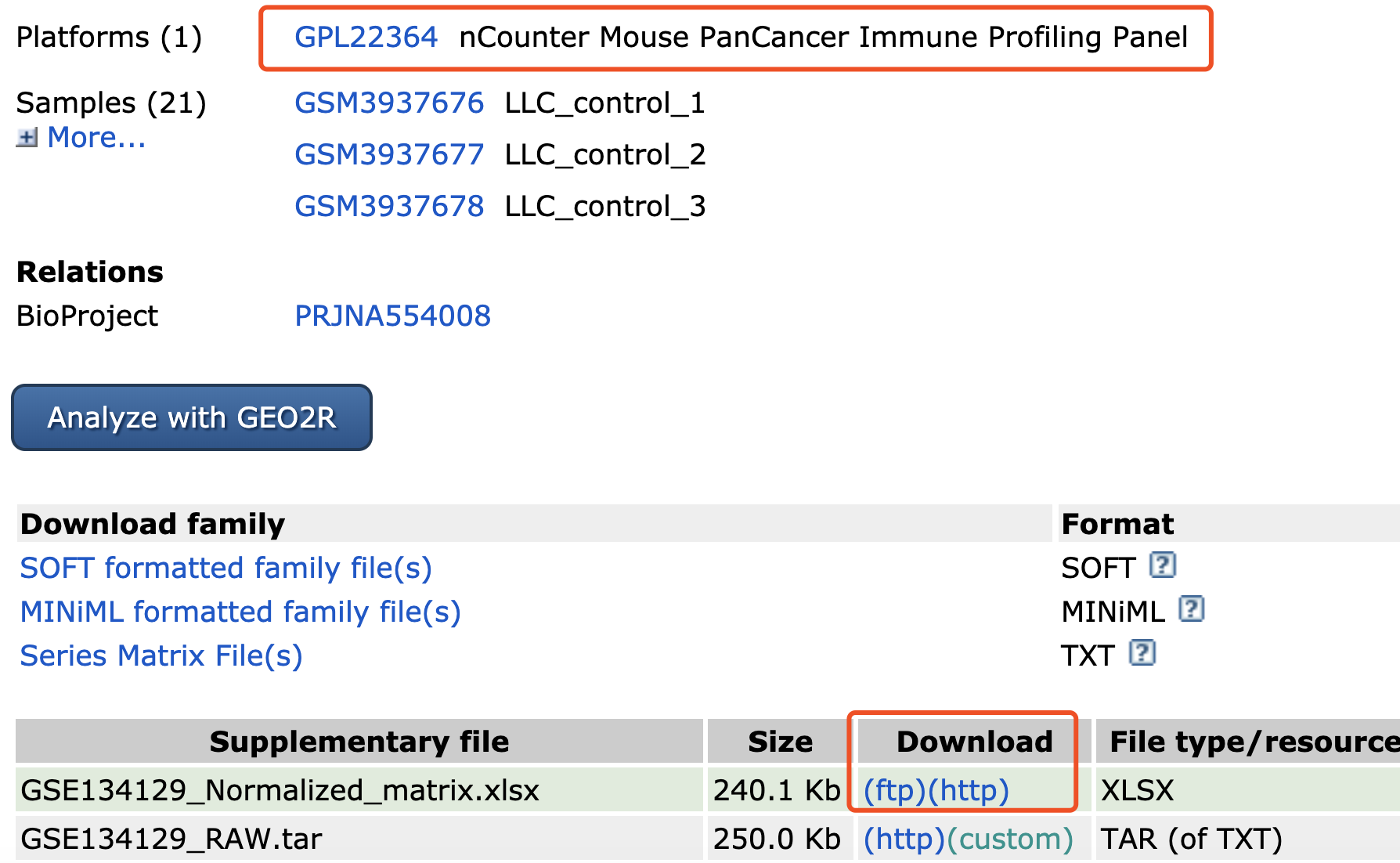Open sample GSM3937676
The image size is (1400, 863).
(x=389, y=103)
